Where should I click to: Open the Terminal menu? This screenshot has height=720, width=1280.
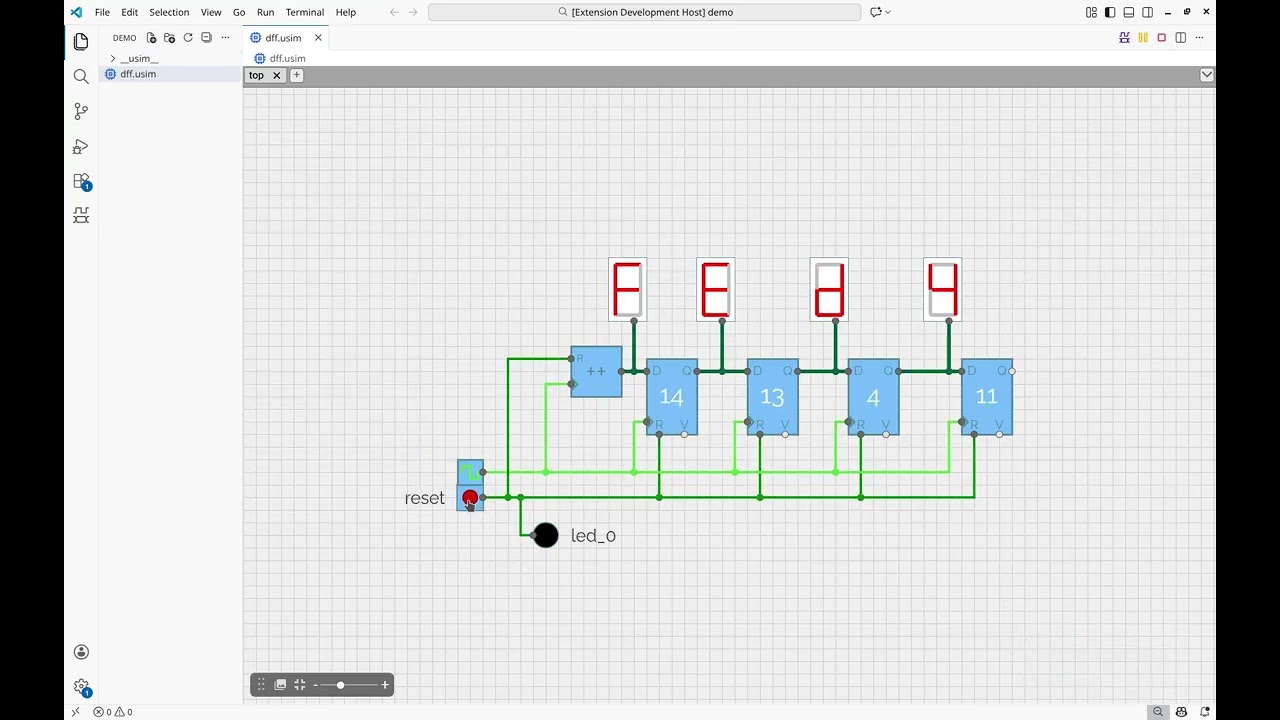pos(305,12)
